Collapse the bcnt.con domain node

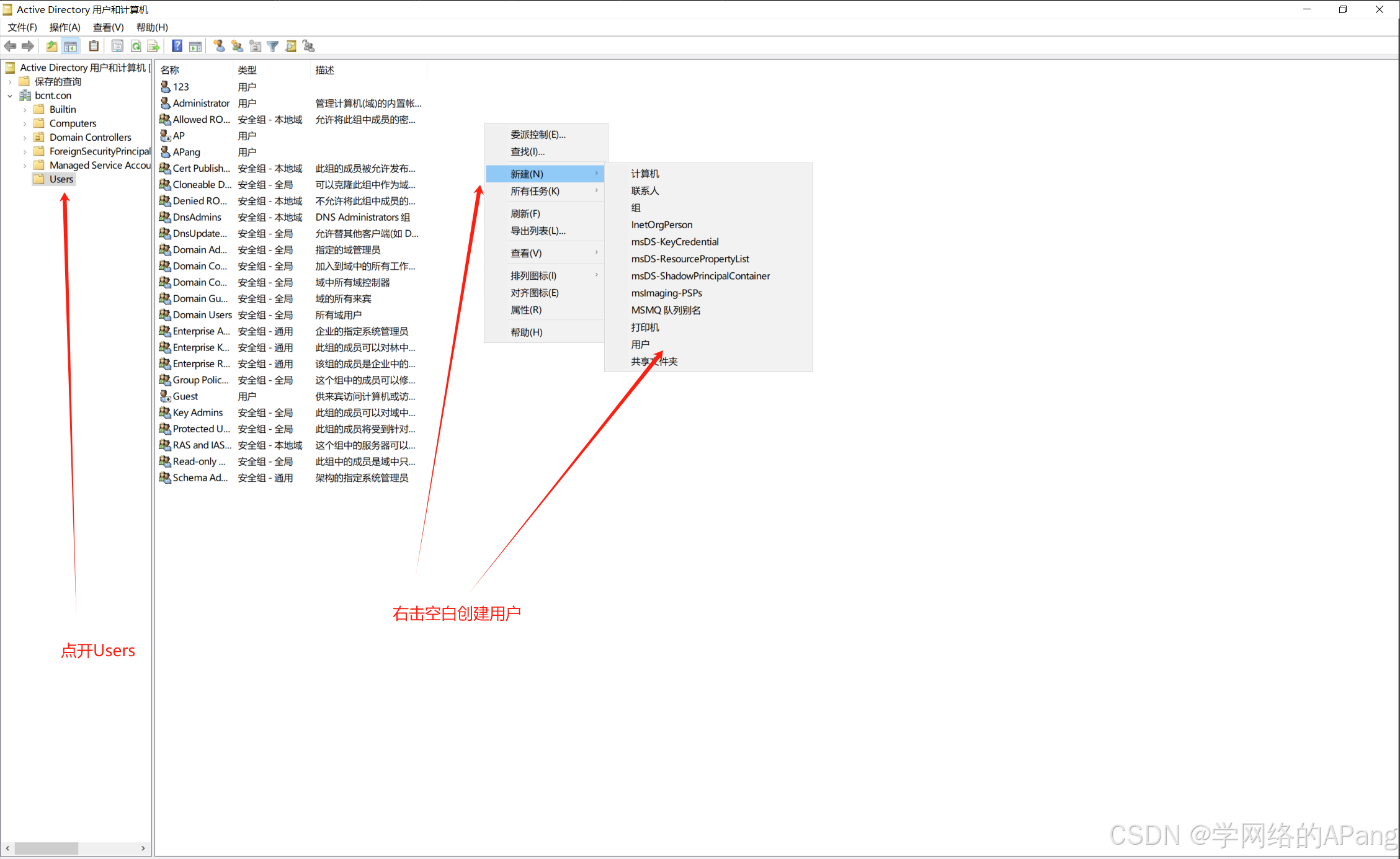(10, 96)
